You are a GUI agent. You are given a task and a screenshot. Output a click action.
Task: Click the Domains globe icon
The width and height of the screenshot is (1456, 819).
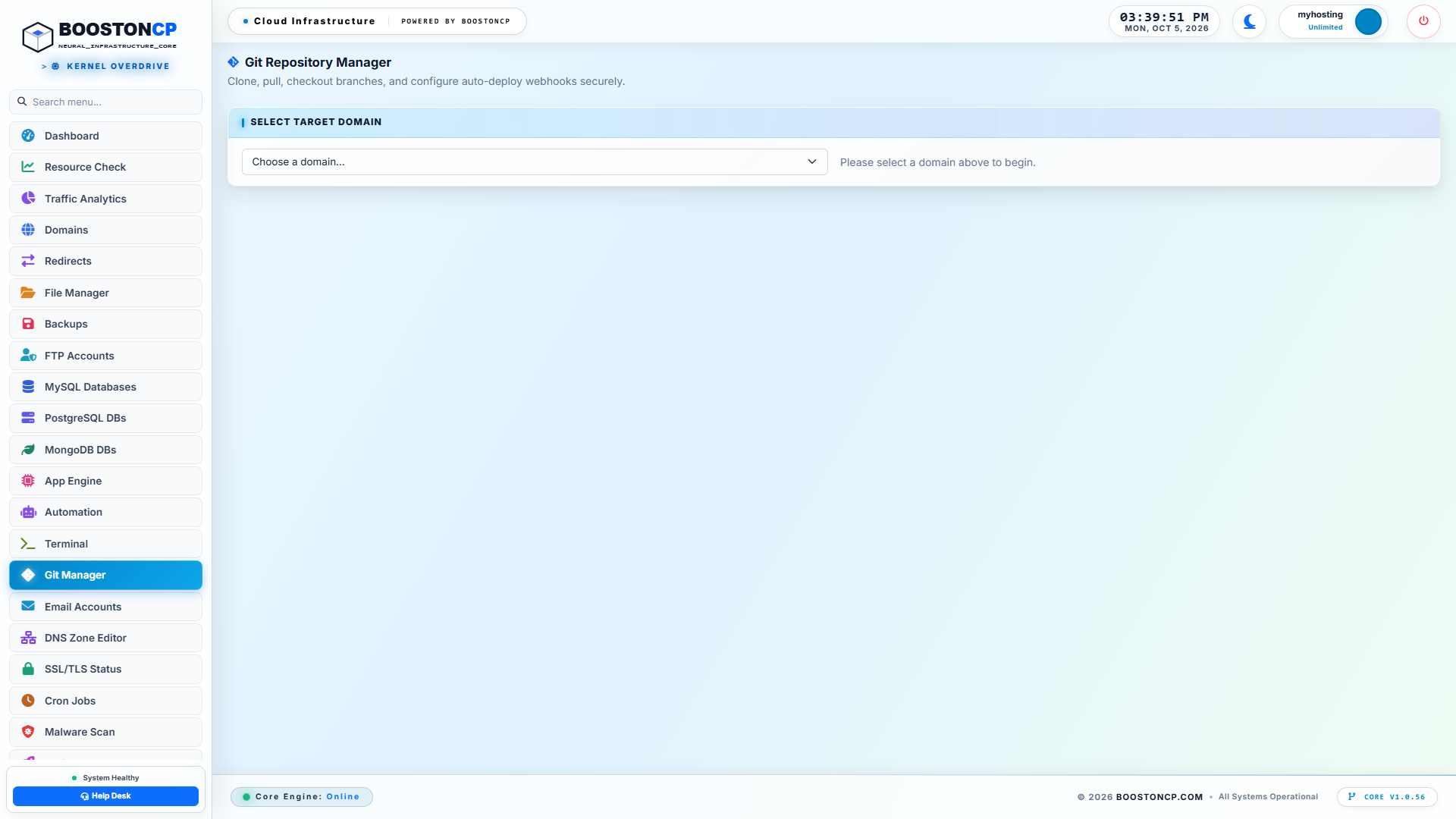[28, 230]
